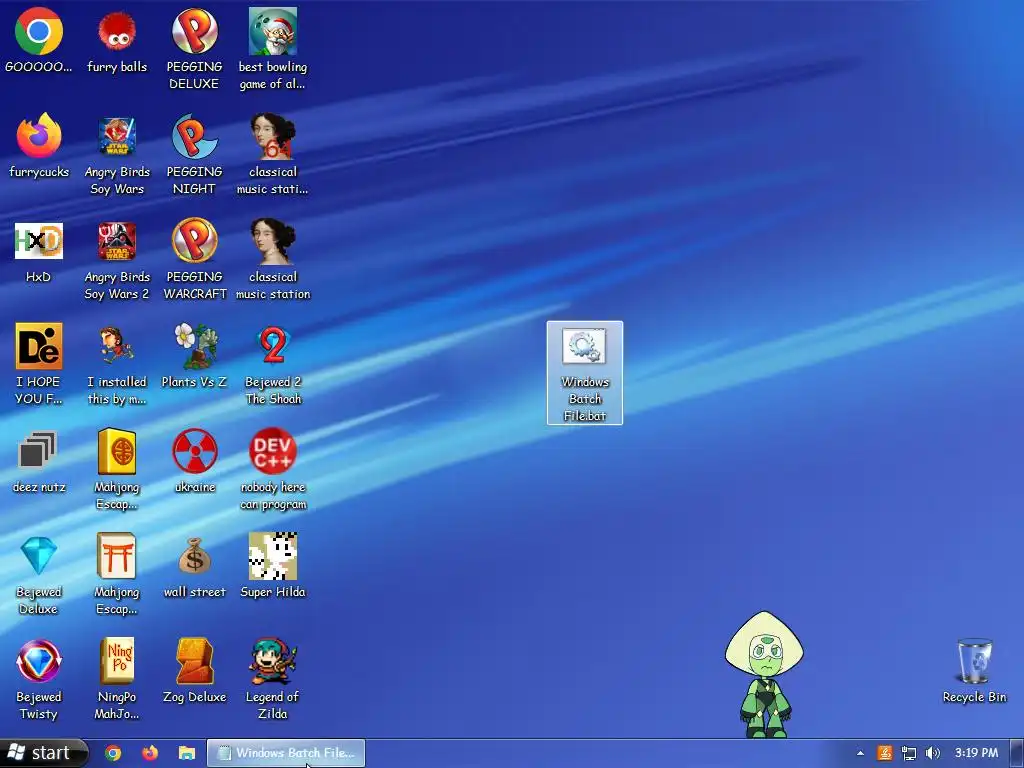Click the best bowling game icon

273,49
